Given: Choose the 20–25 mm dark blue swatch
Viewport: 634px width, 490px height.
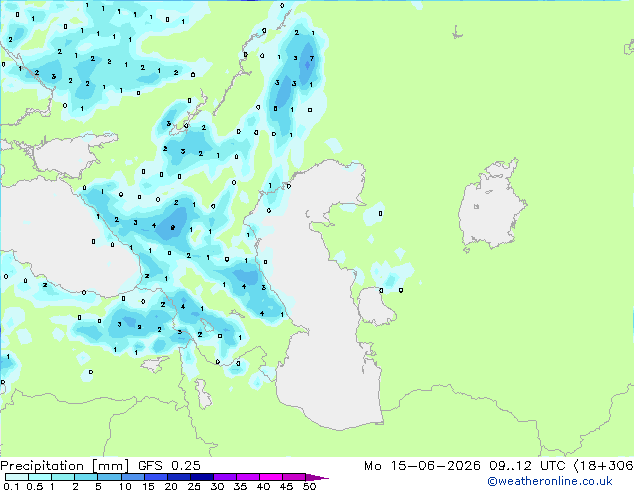Looking at the screenshot, I should (178, 477).
